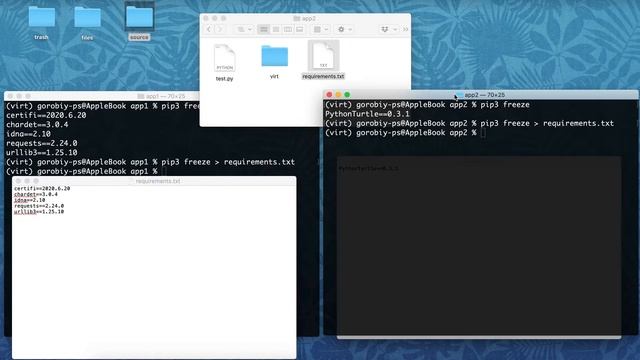This screenshot has width=640, height=360.
Task: Click 'requests==2.24.0' in the text editor
Action: (39, 206)
